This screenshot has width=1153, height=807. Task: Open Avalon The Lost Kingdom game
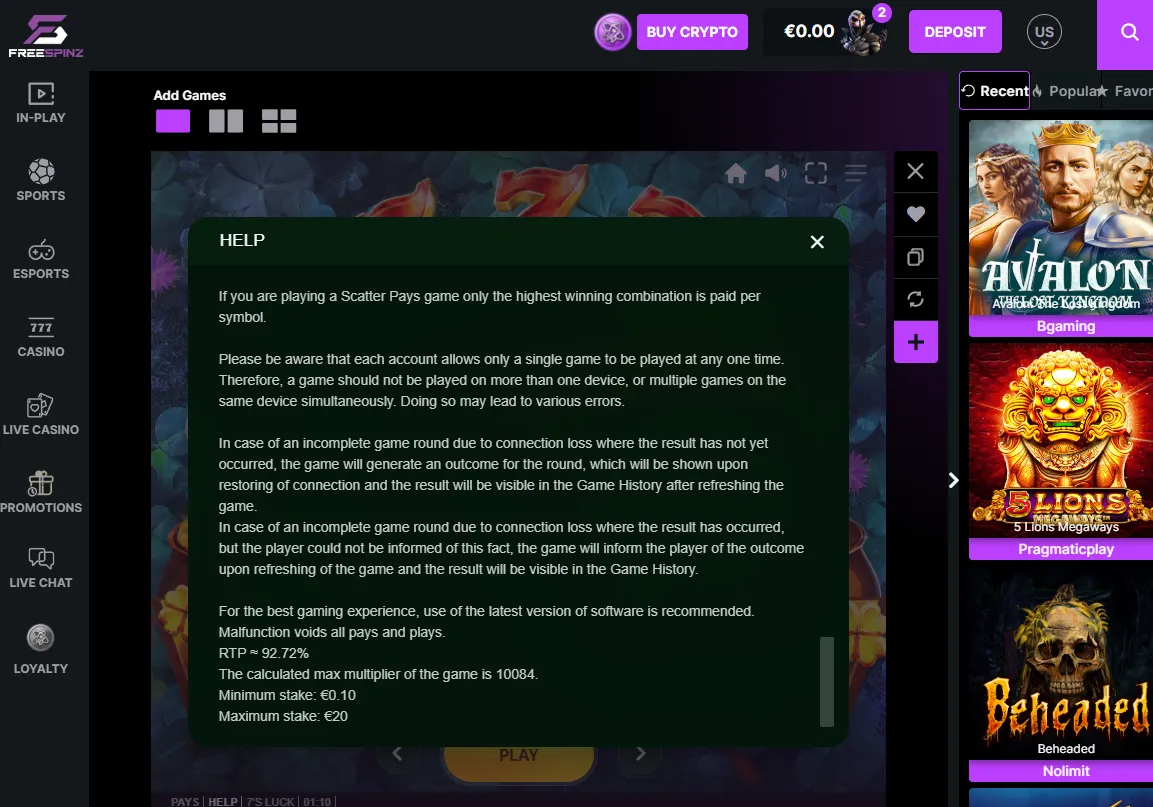pos(1061,218)
